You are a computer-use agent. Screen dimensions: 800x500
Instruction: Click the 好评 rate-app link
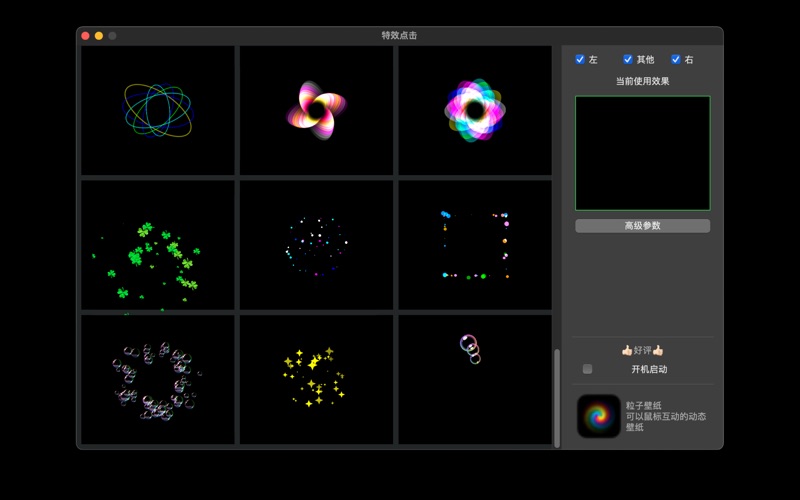tap(642, 350)
